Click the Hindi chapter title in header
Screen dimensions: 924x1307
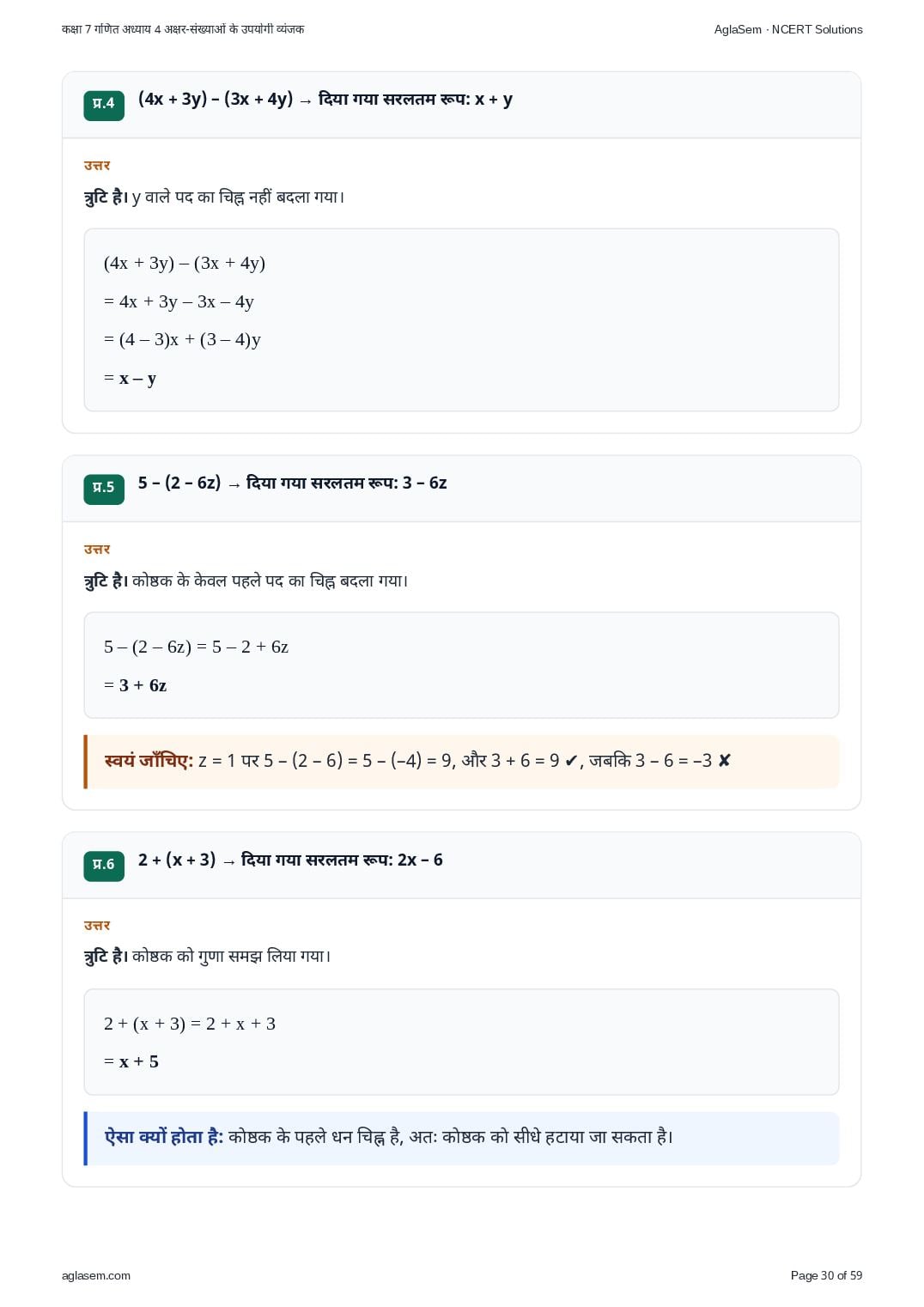click(183, 29)
